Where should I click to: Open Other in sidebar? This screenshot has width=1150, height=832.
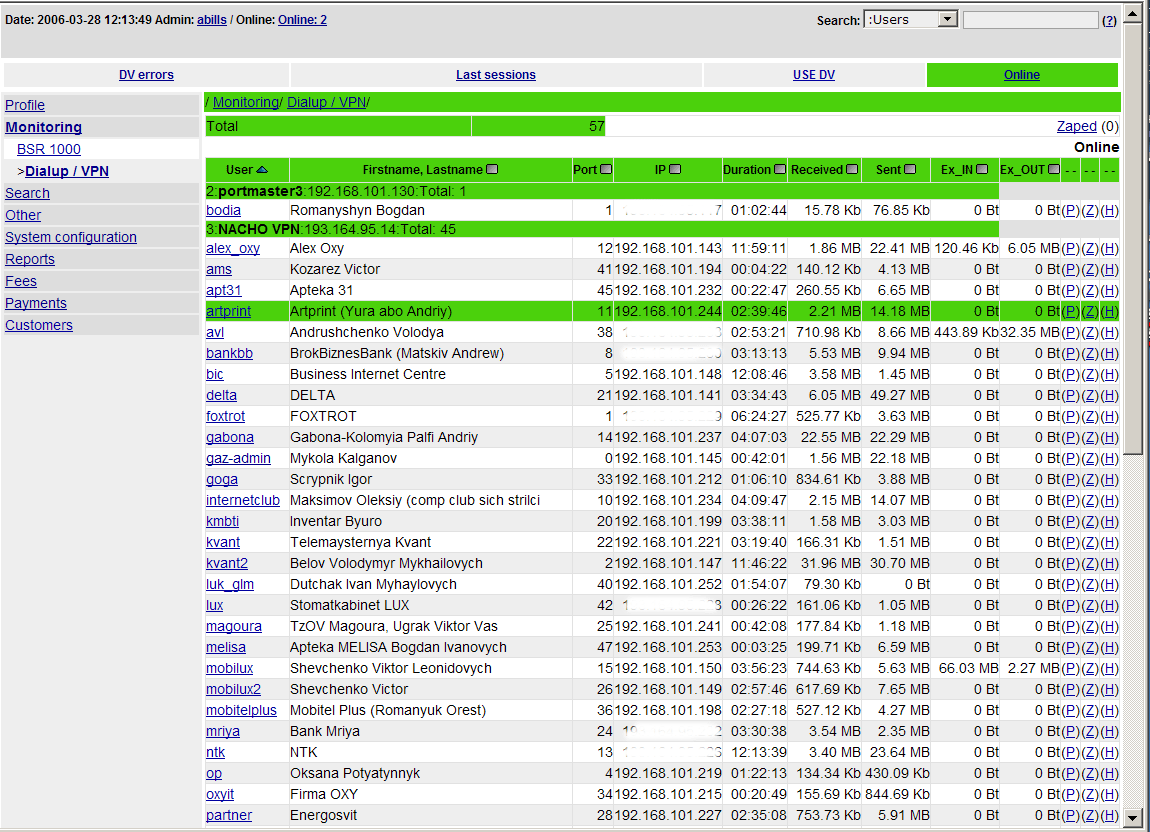click(23, 215)
